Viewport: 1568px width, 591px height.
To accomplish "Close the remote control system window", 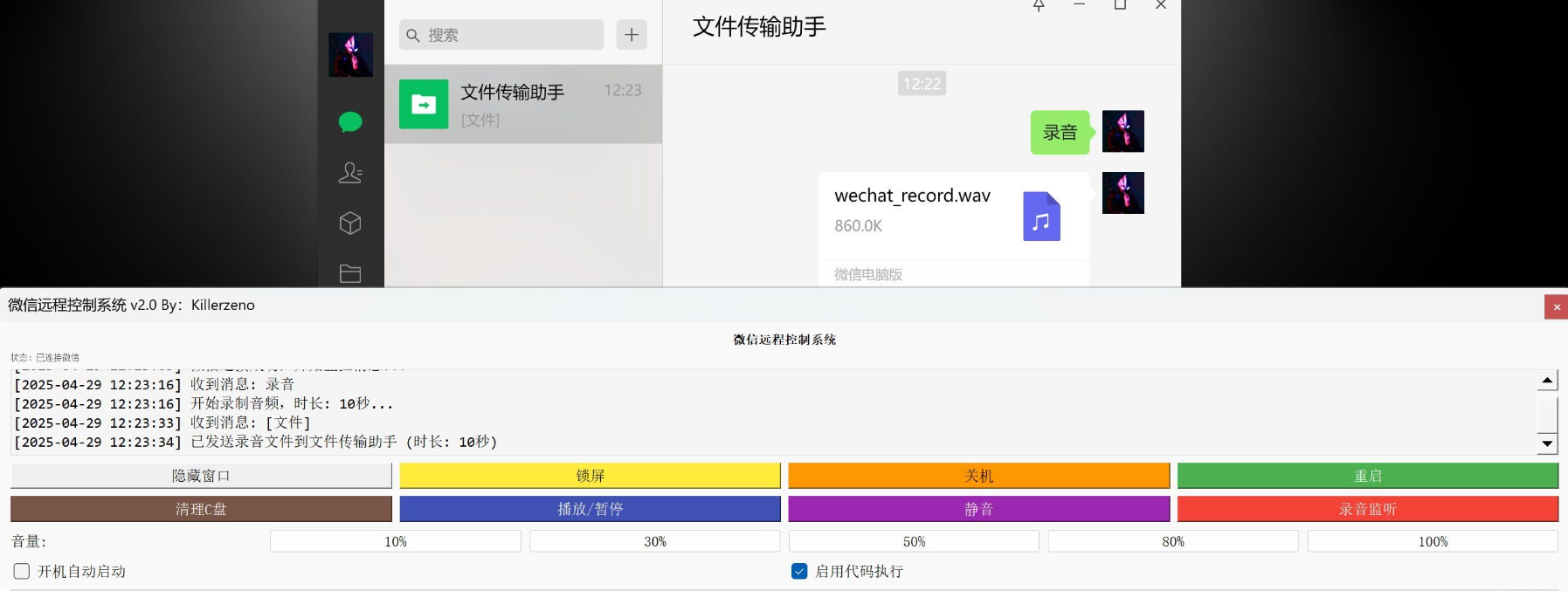I will pos(1556,306).
